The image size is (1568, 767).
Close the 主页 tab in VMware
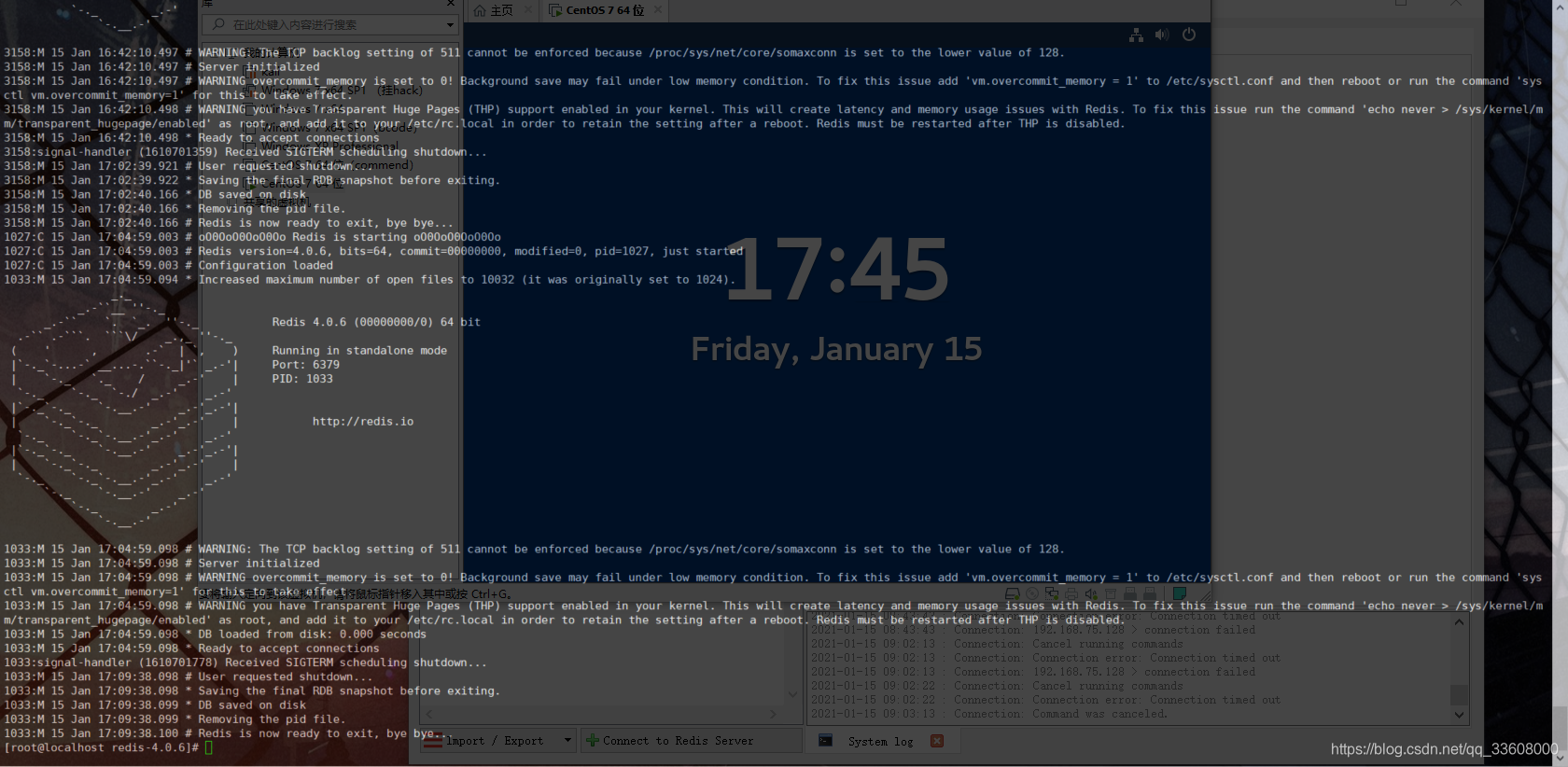(x=528, y=9)
